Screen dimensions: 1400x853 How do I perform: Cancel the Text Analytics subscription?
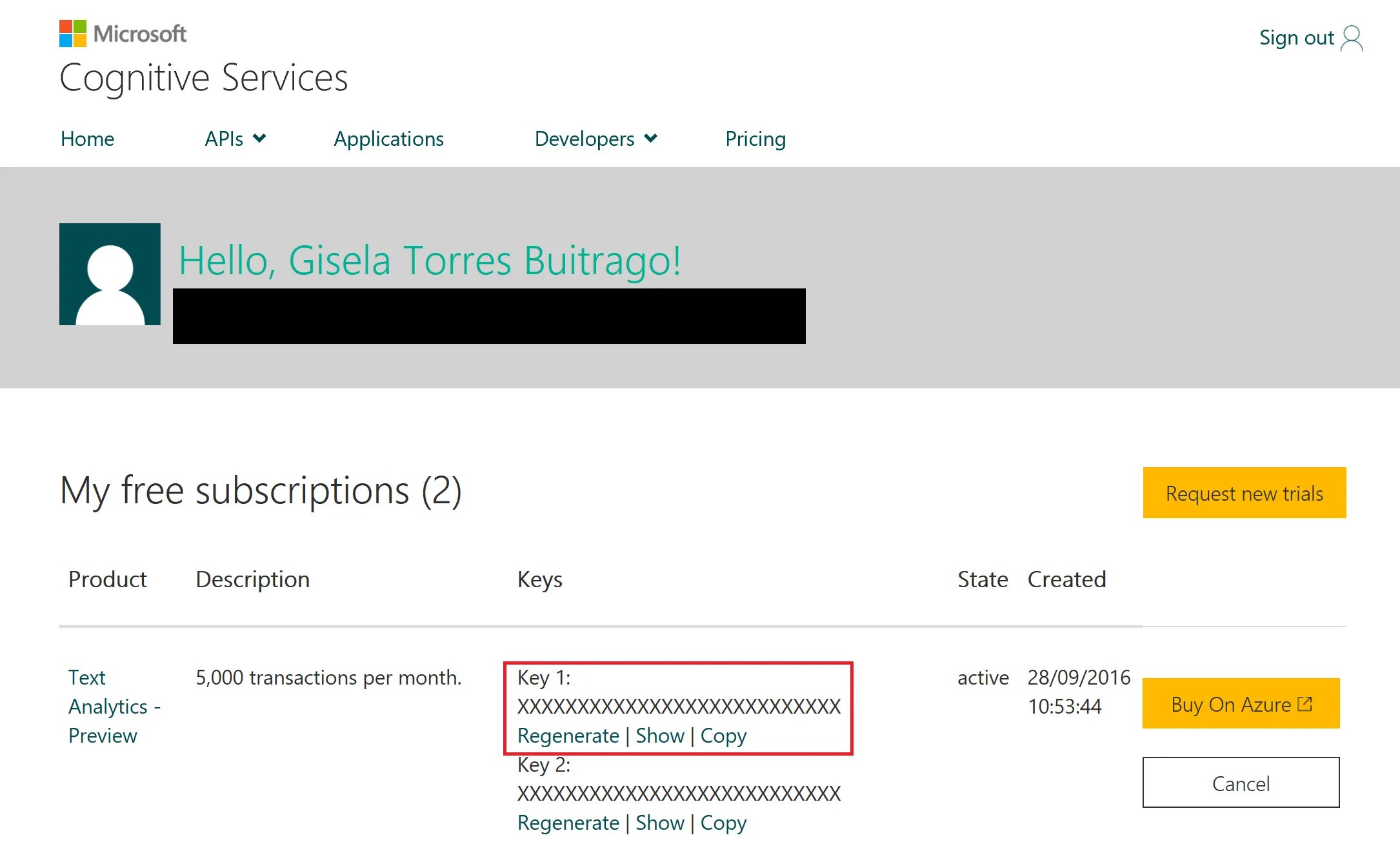coord(1241,783)
